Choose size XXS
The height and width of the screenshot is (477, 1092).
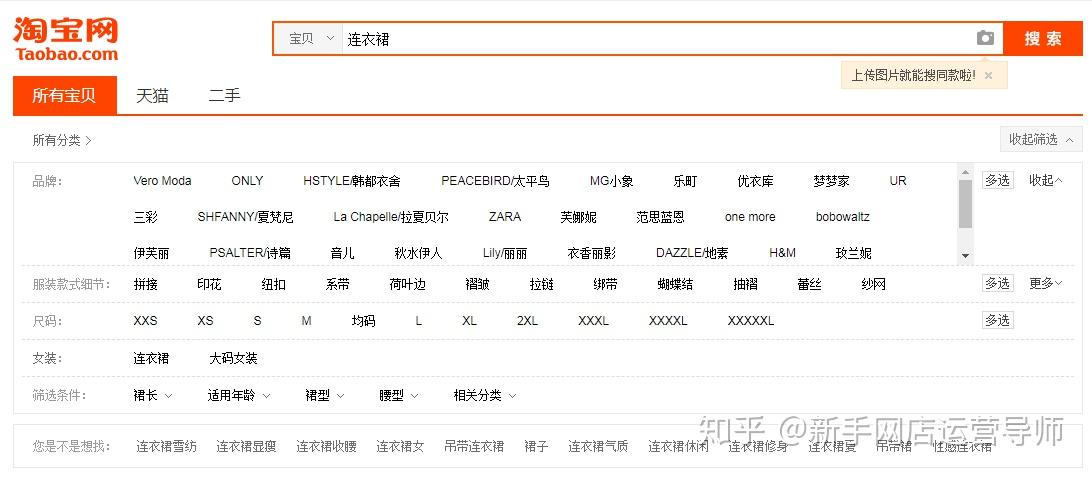(145, 321)
